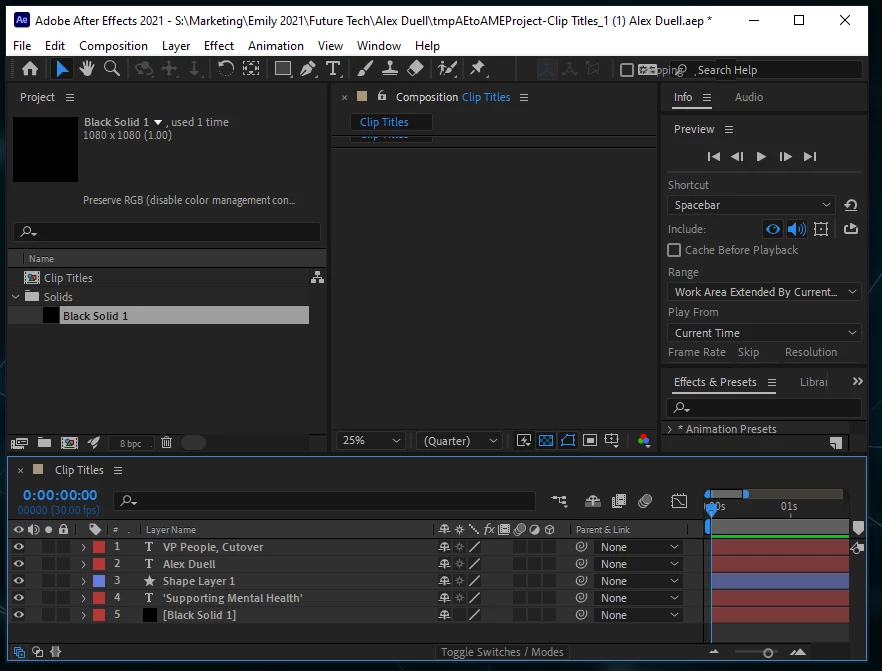Toggle the transparency grid icon
Screen dimensions: 882x671
point(546,440)
